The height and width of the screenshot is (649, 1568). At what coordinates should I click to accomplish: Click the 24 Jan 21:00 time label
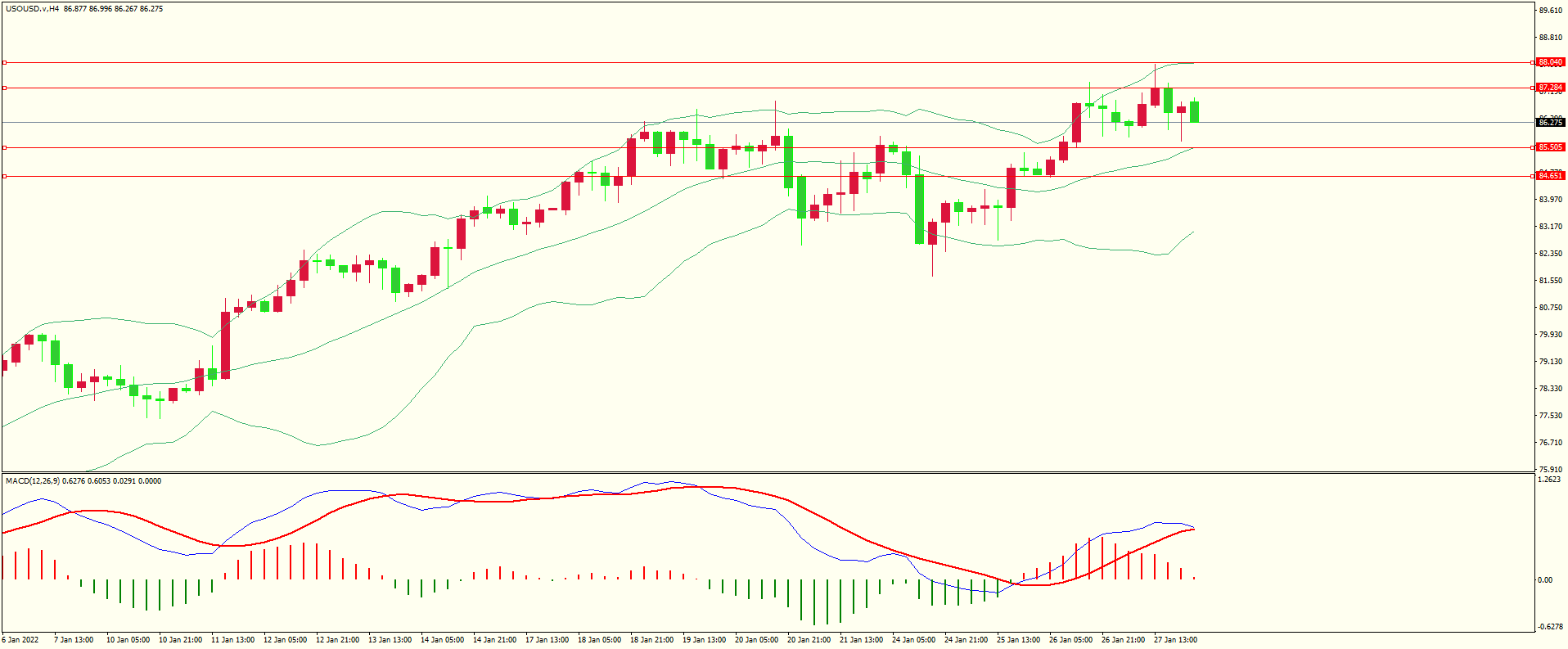pos(966,640)
